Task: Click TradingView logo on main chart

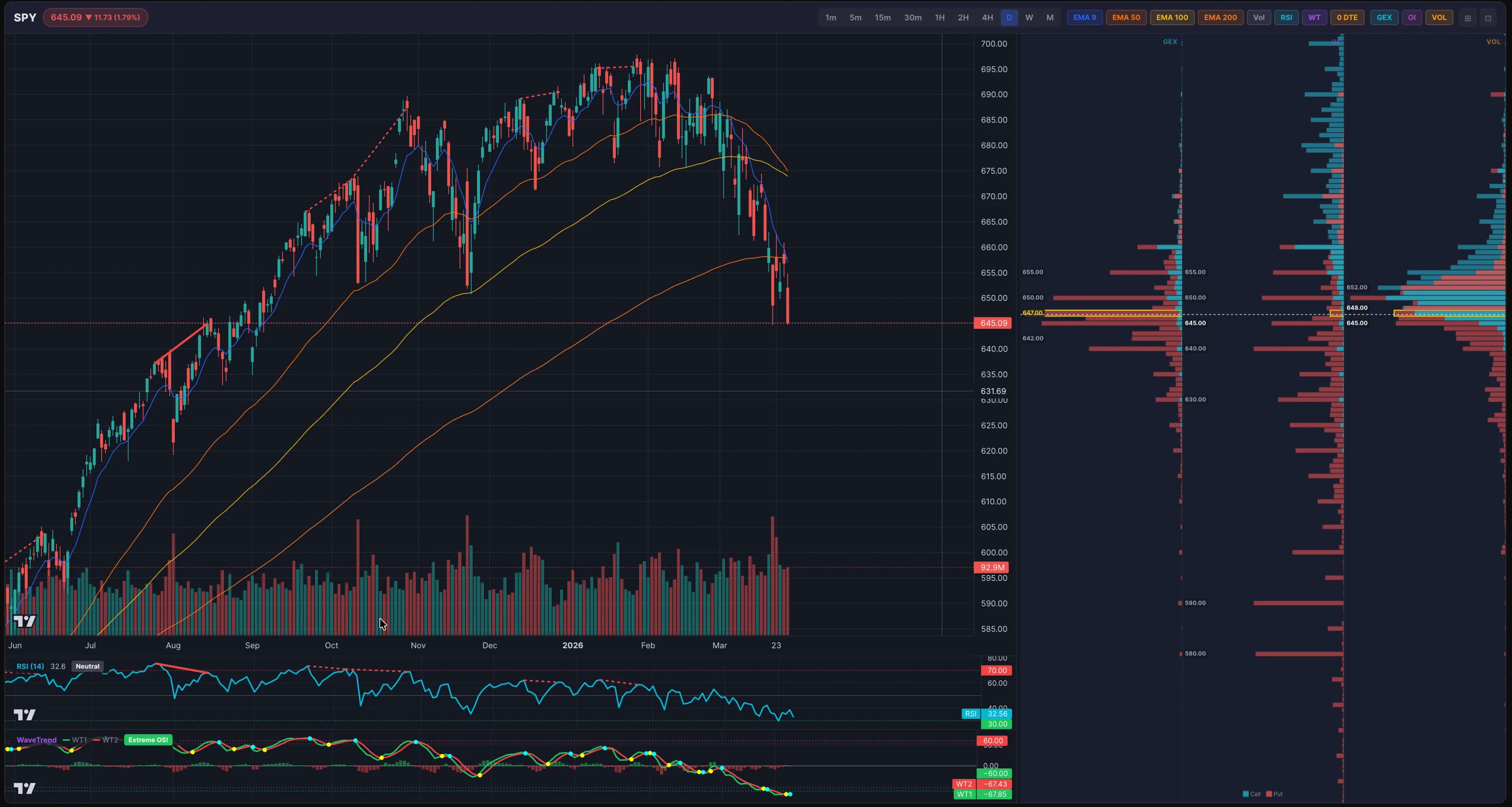Action: [x=25, y=621]
